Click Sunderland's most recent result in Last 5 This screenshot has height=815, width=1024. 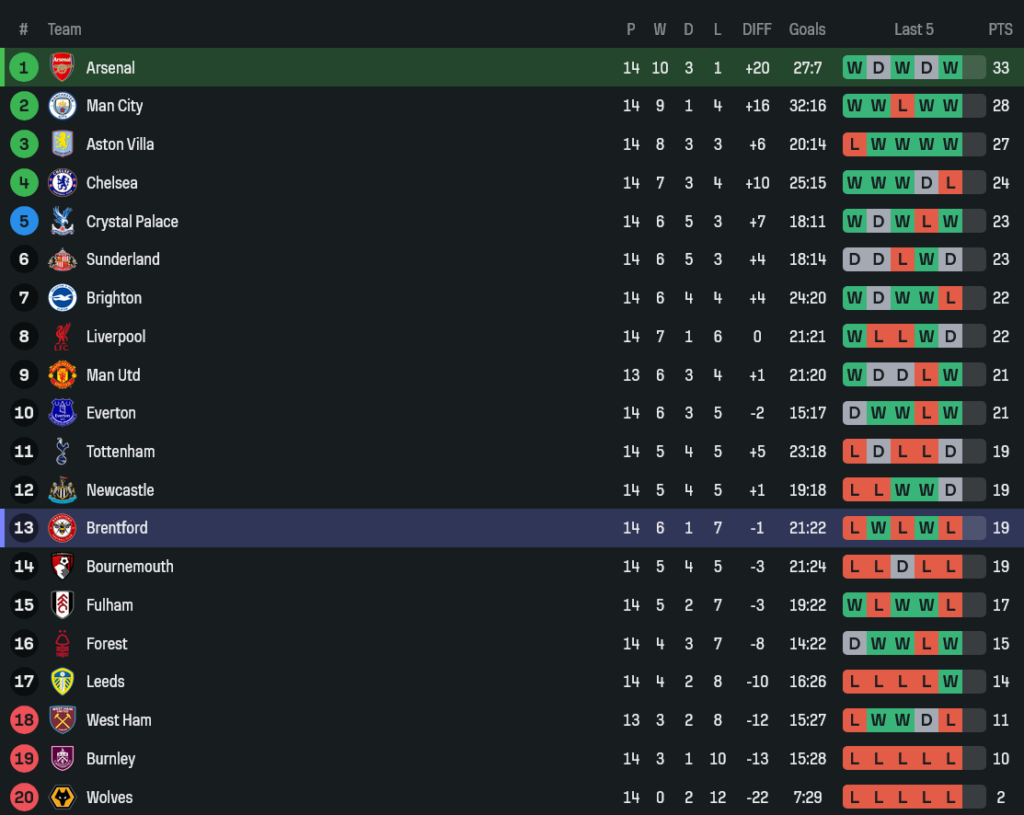point(950,260)
